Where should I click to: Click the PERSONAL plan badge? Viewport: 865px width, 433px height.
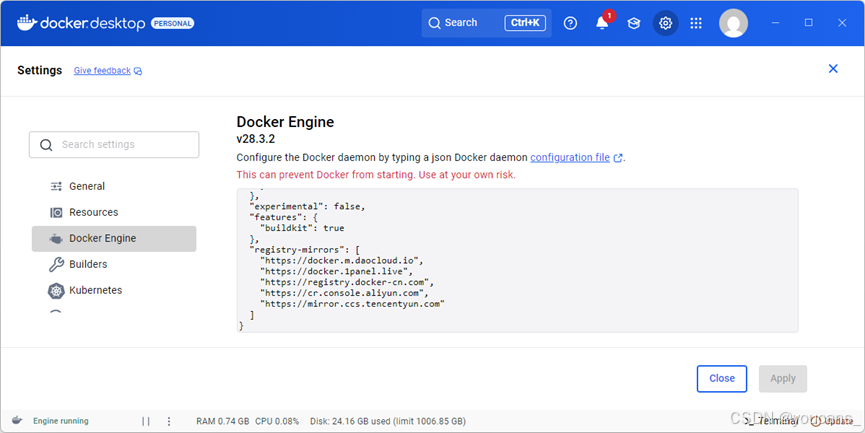172,23
